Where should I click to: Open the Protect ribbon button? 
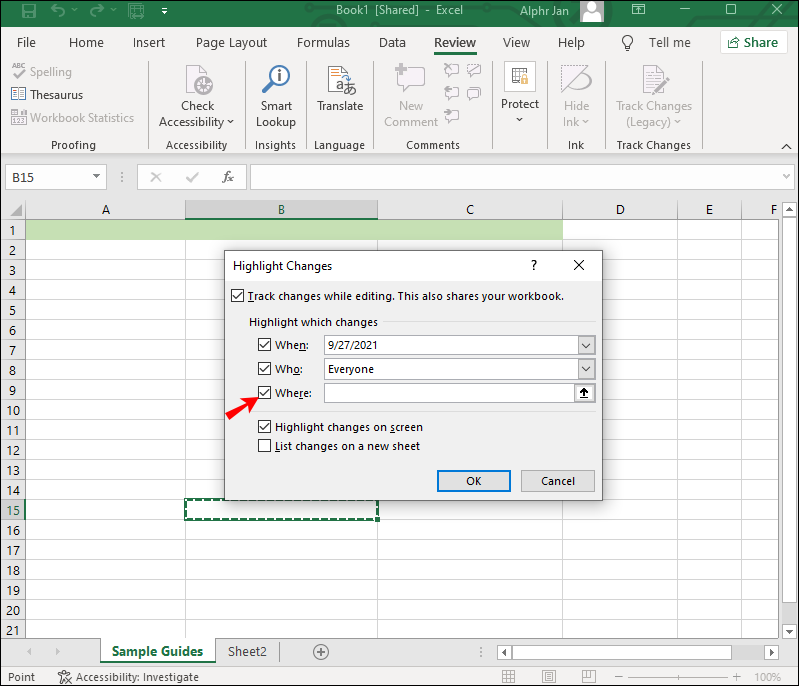[x=520, y=94]
